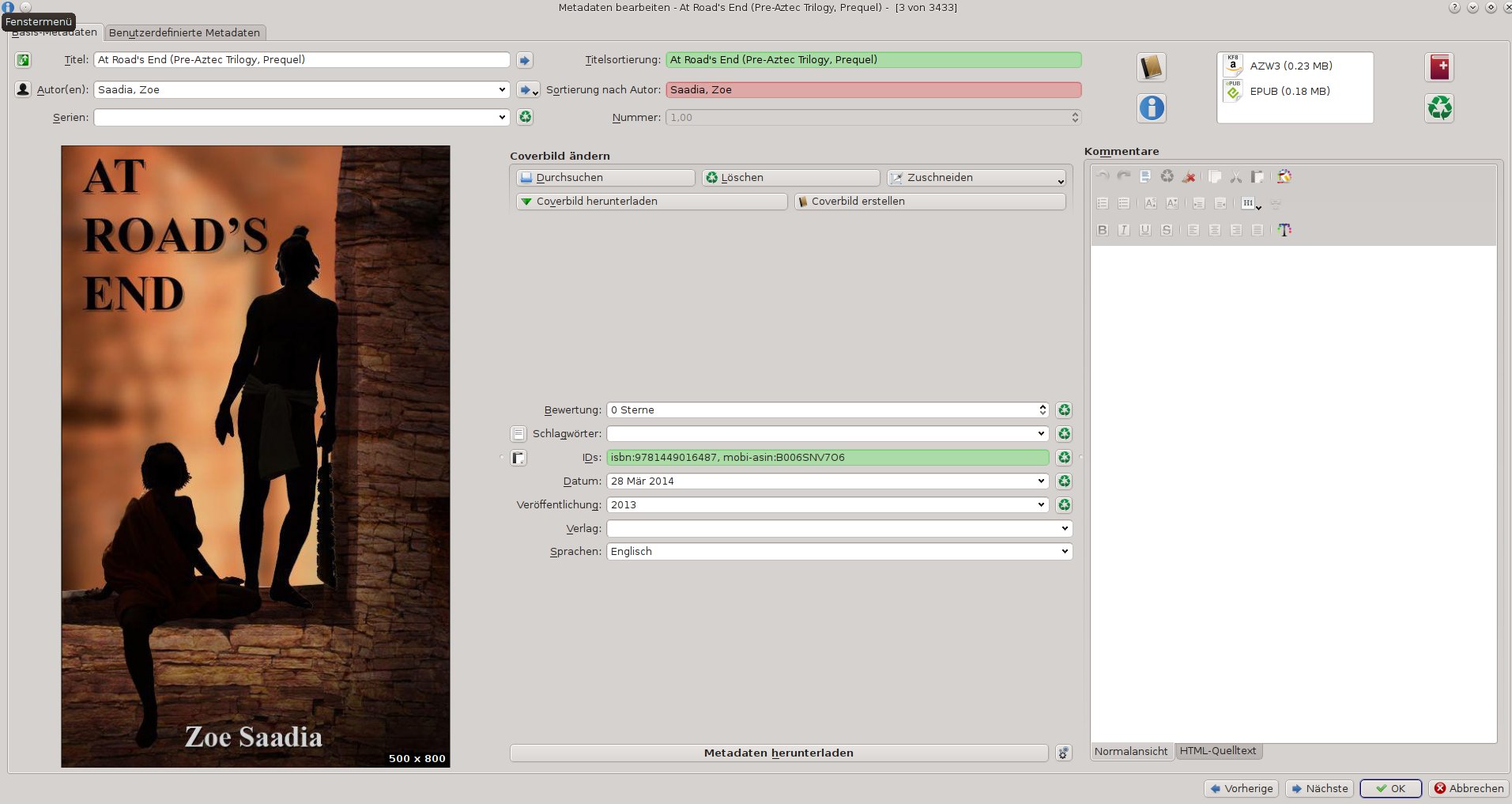
Task: Remove formatting with the red X brush icon
Action: 1188,176
